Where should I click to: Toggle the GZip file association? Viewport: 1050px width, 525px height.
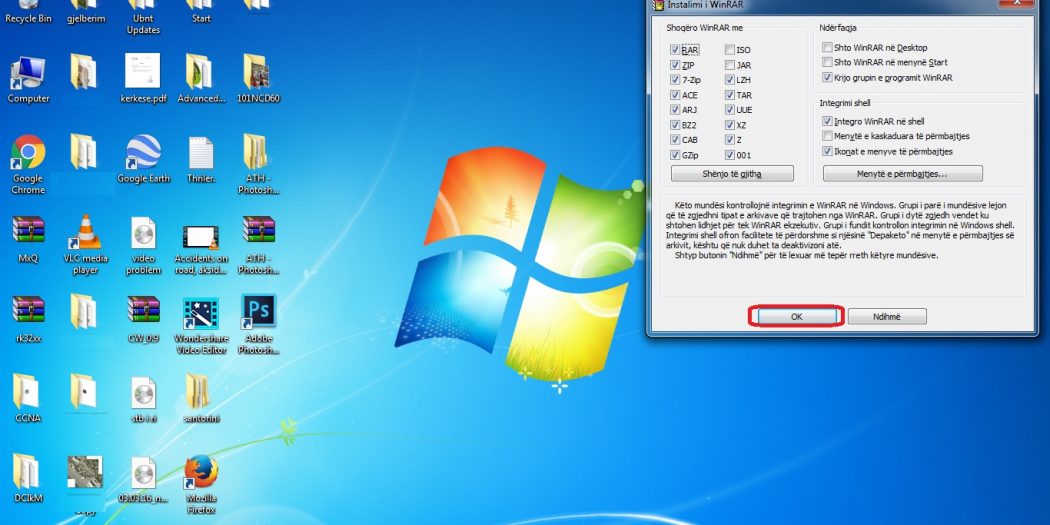(674, 155)
